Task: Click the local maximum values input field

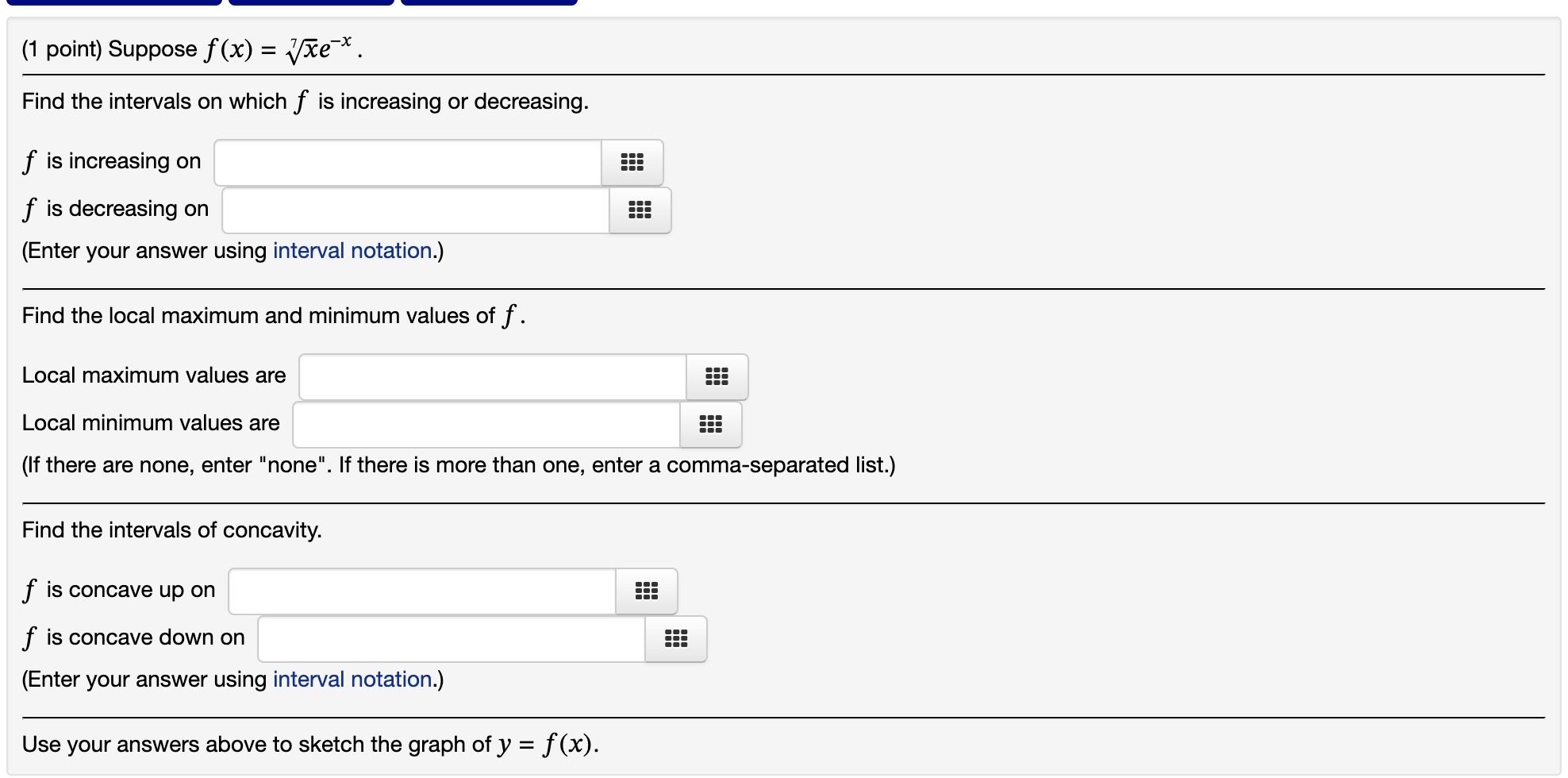Action: pos(490,376)
